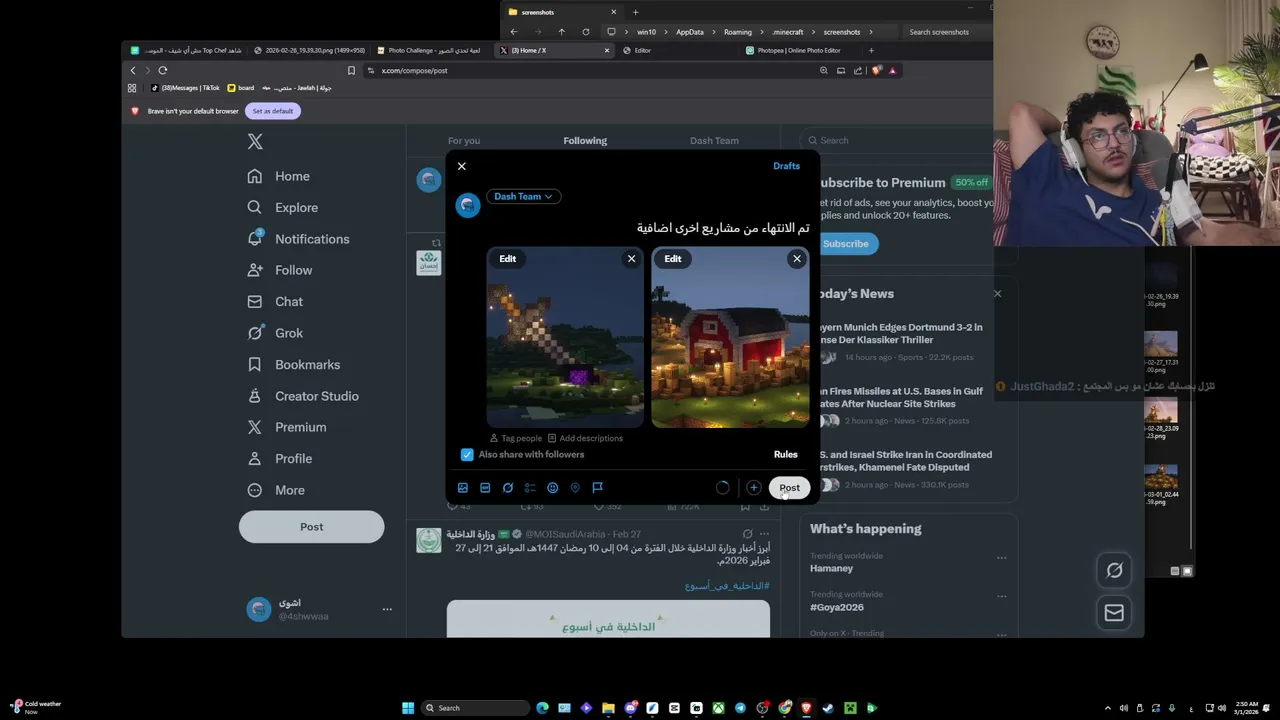Click the media upload icon in the composer
The image size is (1280, 720).
(x=462, y=488)
